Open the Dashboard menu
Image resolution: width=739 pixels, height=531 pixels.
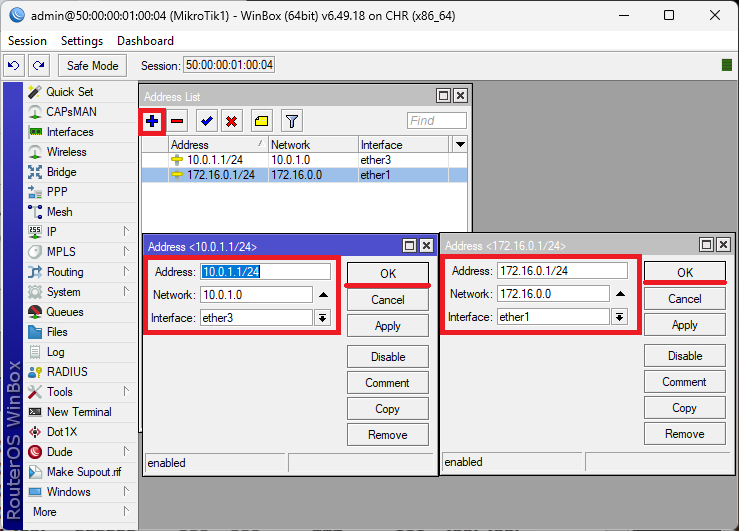[145, 41]
